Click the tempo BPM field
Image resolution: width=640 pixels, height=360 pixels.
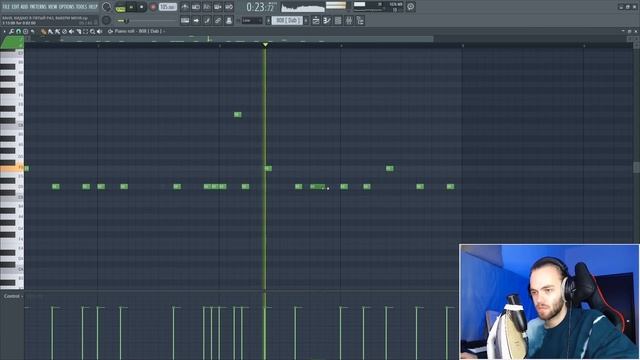click(168, 7)
